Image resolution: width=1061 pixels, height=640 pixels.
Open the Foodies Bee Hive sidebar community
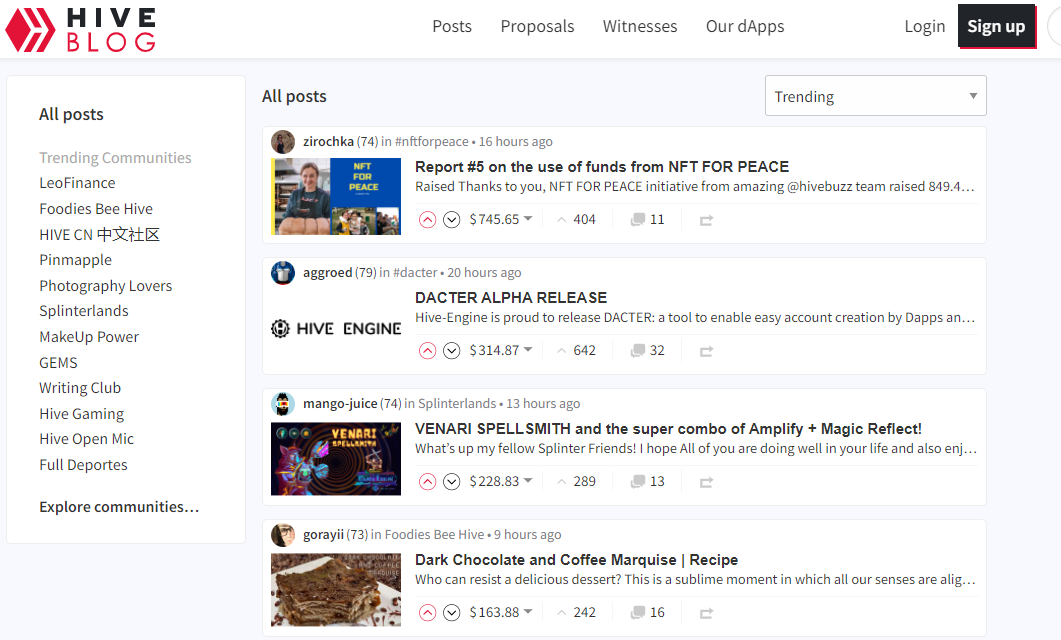[x=96, y=209]
